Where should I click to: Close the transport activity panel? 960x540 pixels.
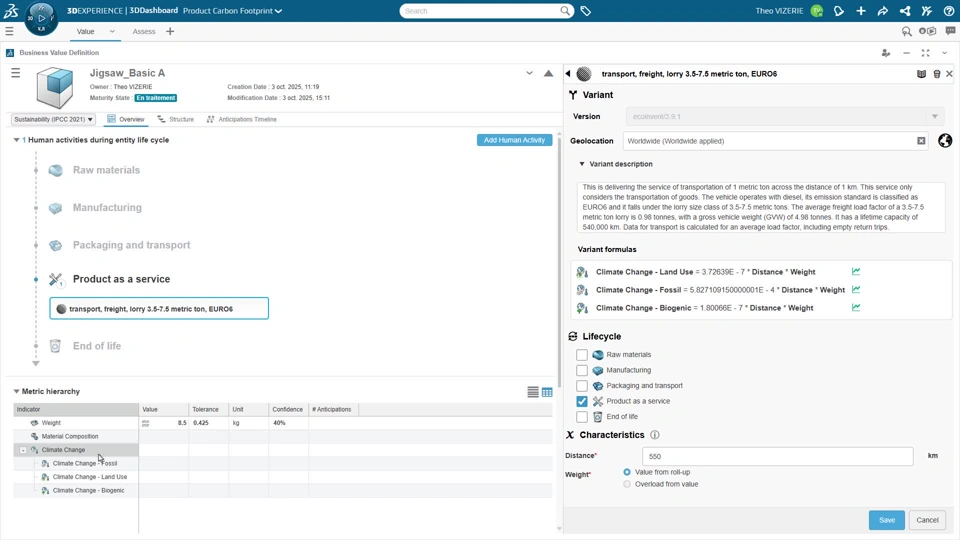[949, 74]
